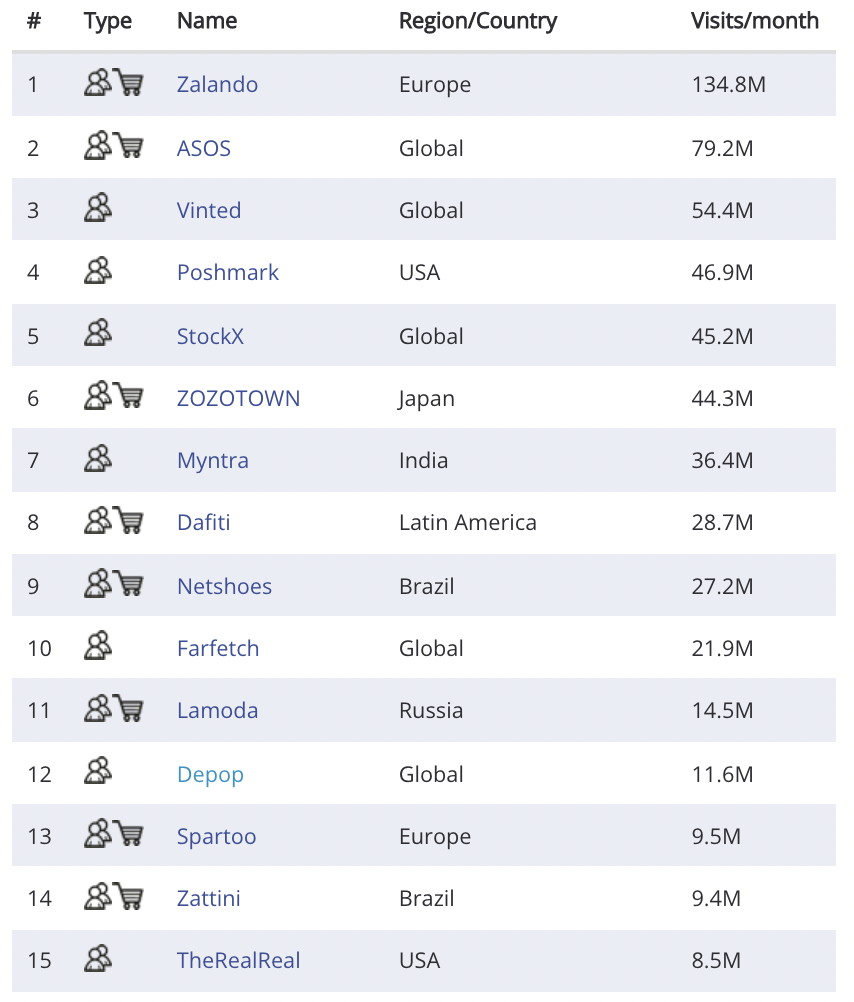Click the Region/Country column header
854x1002 pixels.
pos(478,21)
